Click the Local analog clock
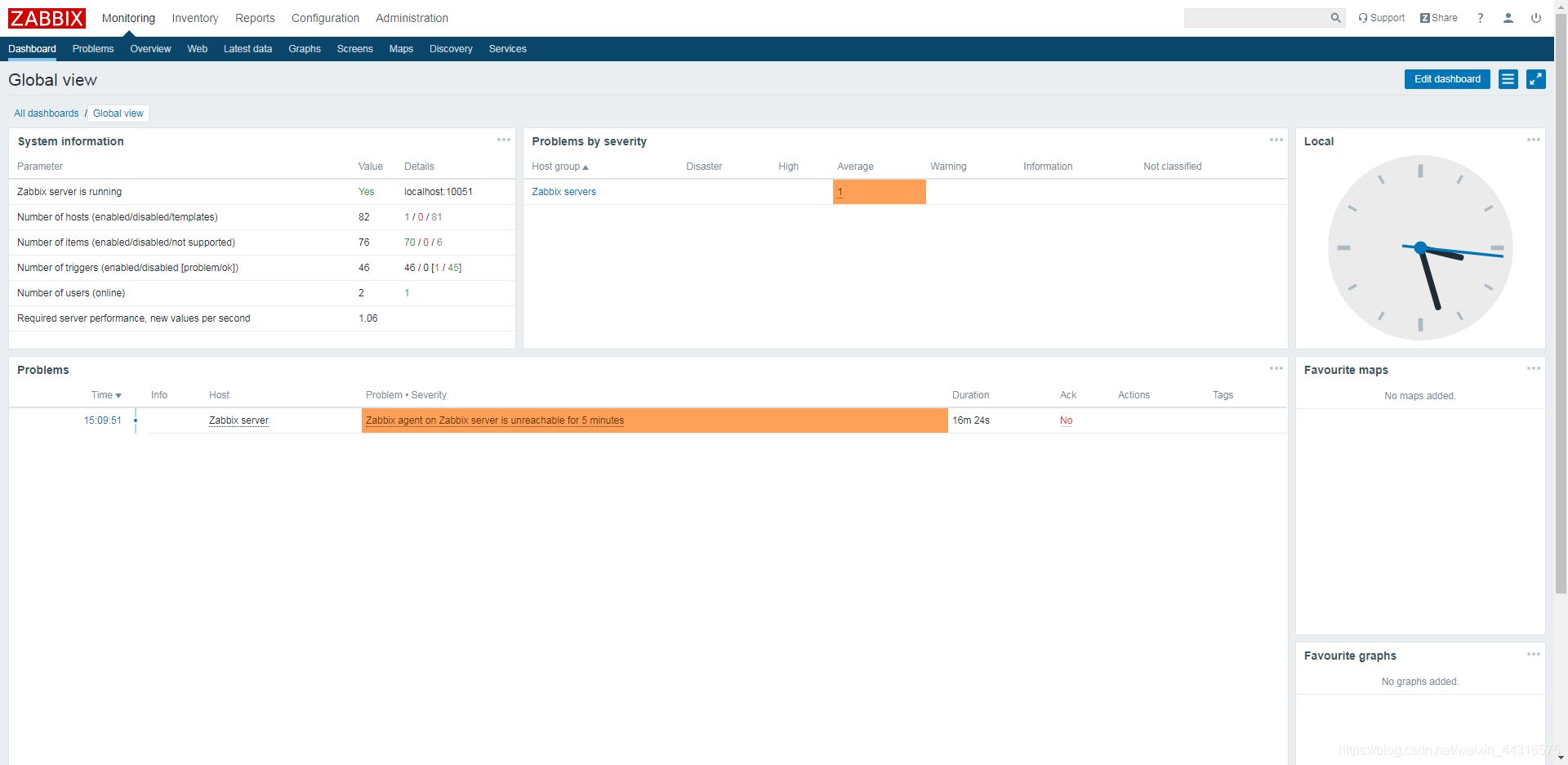The image size is (1568, 765). 1420,247
